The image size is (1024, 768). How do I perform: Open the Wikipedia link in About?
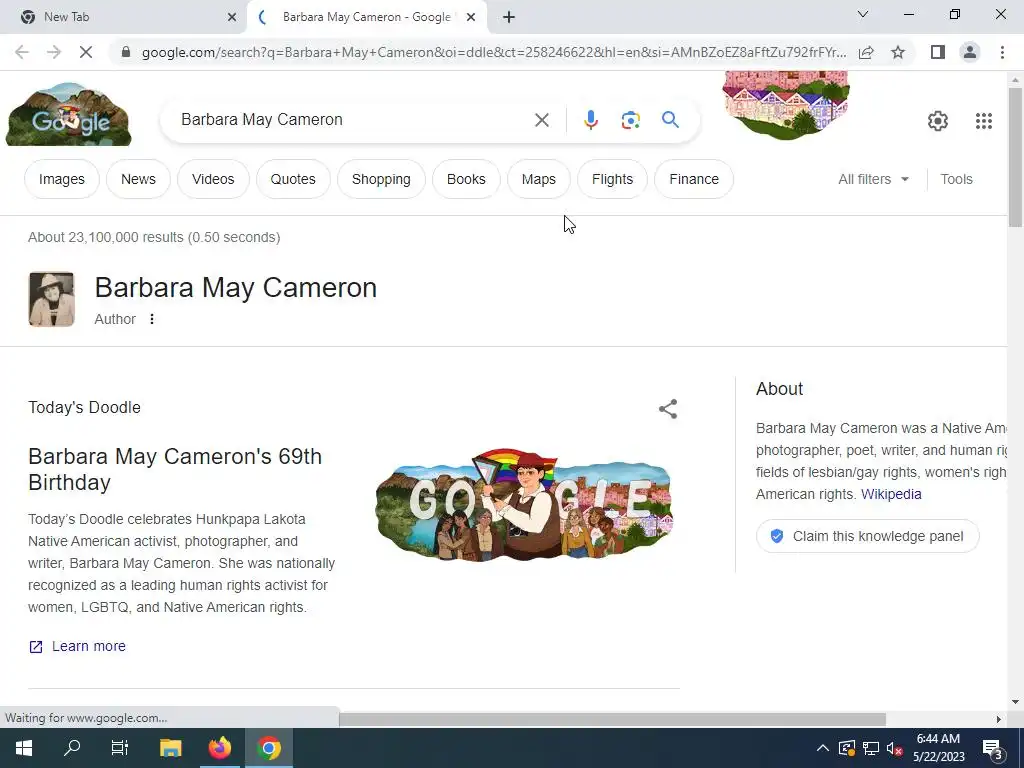891,494
